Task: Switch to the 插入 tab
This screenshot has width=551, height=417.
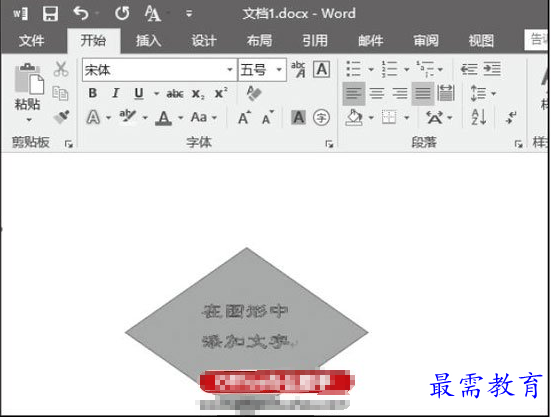Action: [148, 40]
